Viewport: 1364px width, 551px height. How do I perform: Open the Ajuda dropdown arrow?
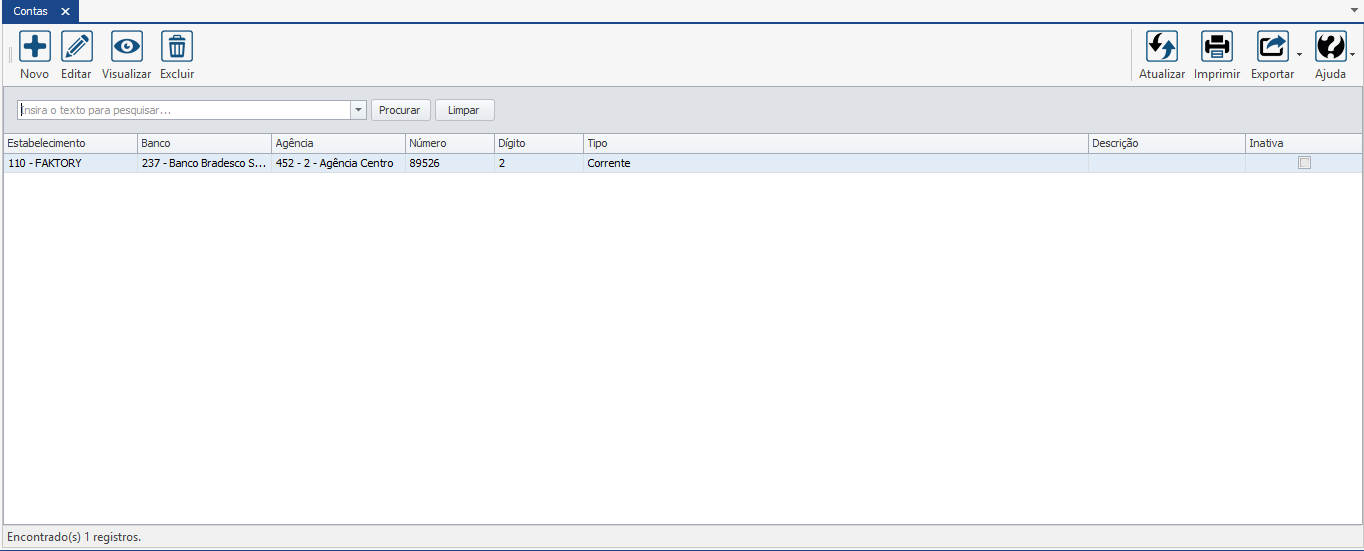click(x=1353, y=55)
